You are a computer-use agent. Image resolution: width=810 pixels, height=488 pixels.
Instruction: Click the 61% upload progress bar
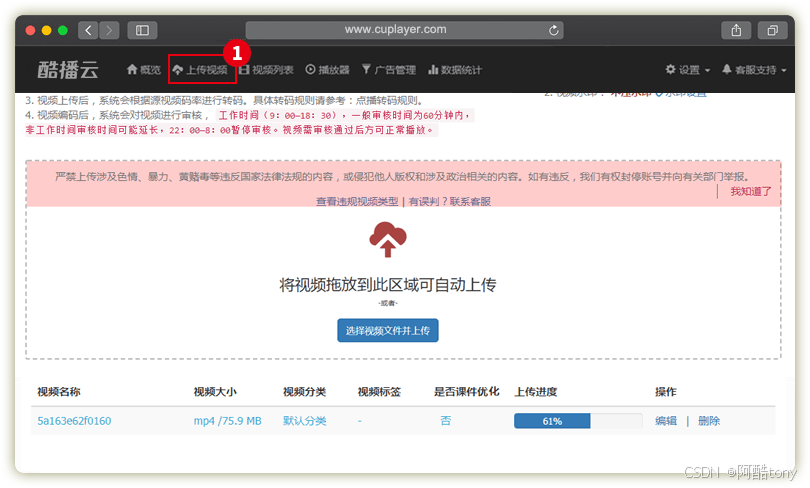coord(578,421)
